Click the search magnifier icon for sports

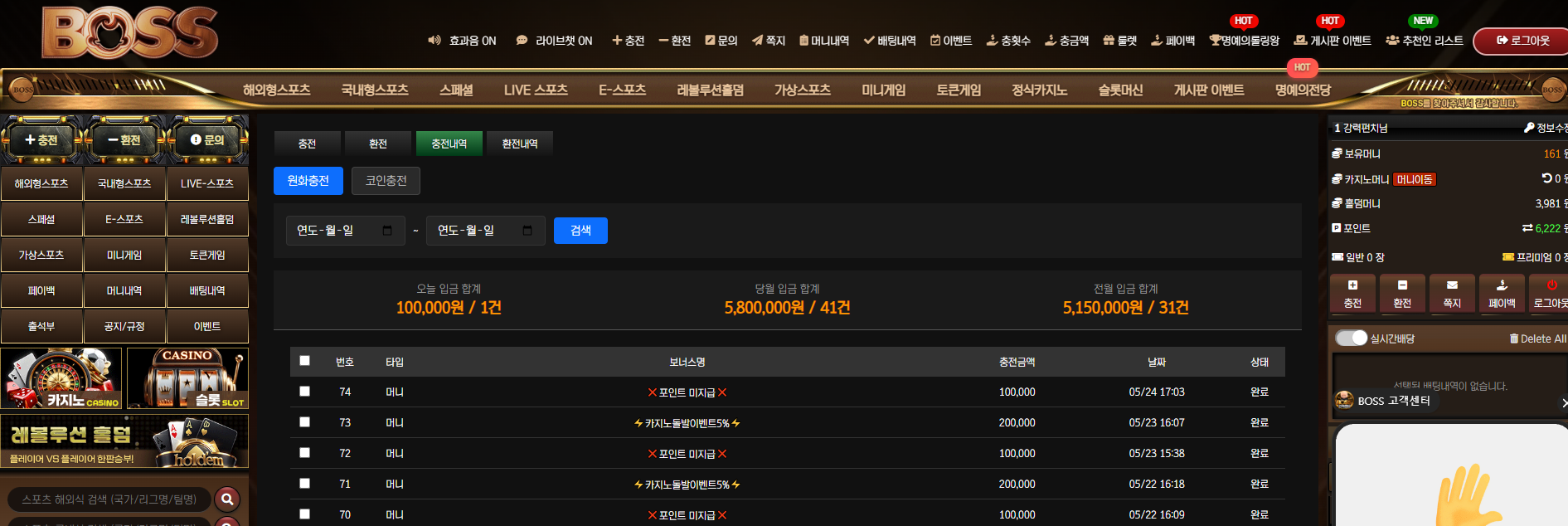(227, 499)
